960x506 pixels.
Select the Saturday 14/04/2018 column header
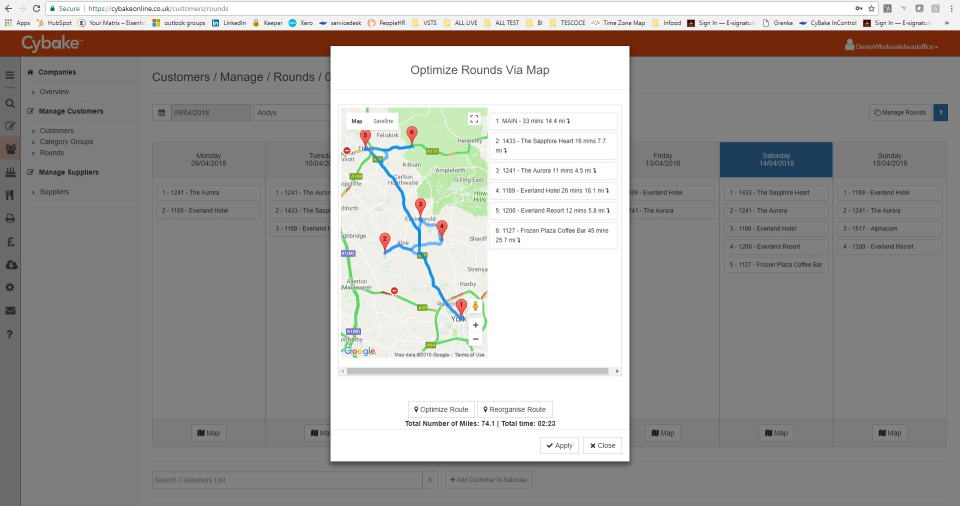pos(776,160)
